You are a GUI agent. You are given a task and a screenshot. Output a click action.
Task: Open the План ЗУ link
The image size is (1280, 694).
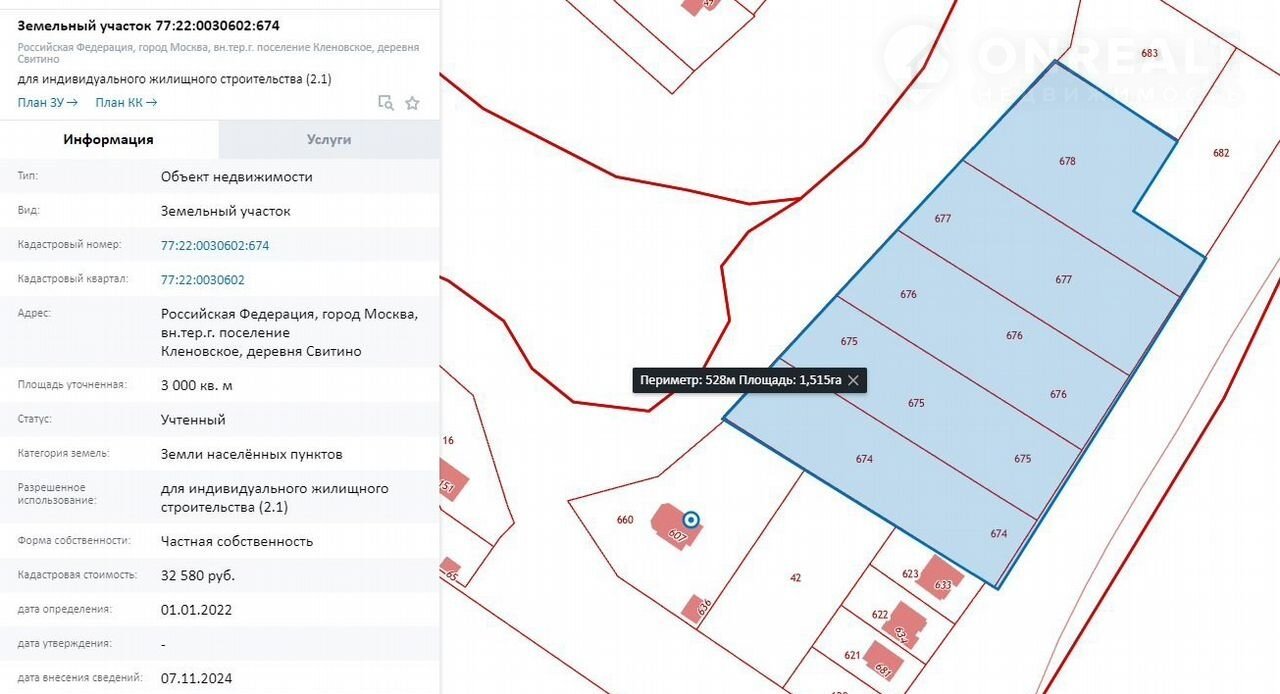47,102
